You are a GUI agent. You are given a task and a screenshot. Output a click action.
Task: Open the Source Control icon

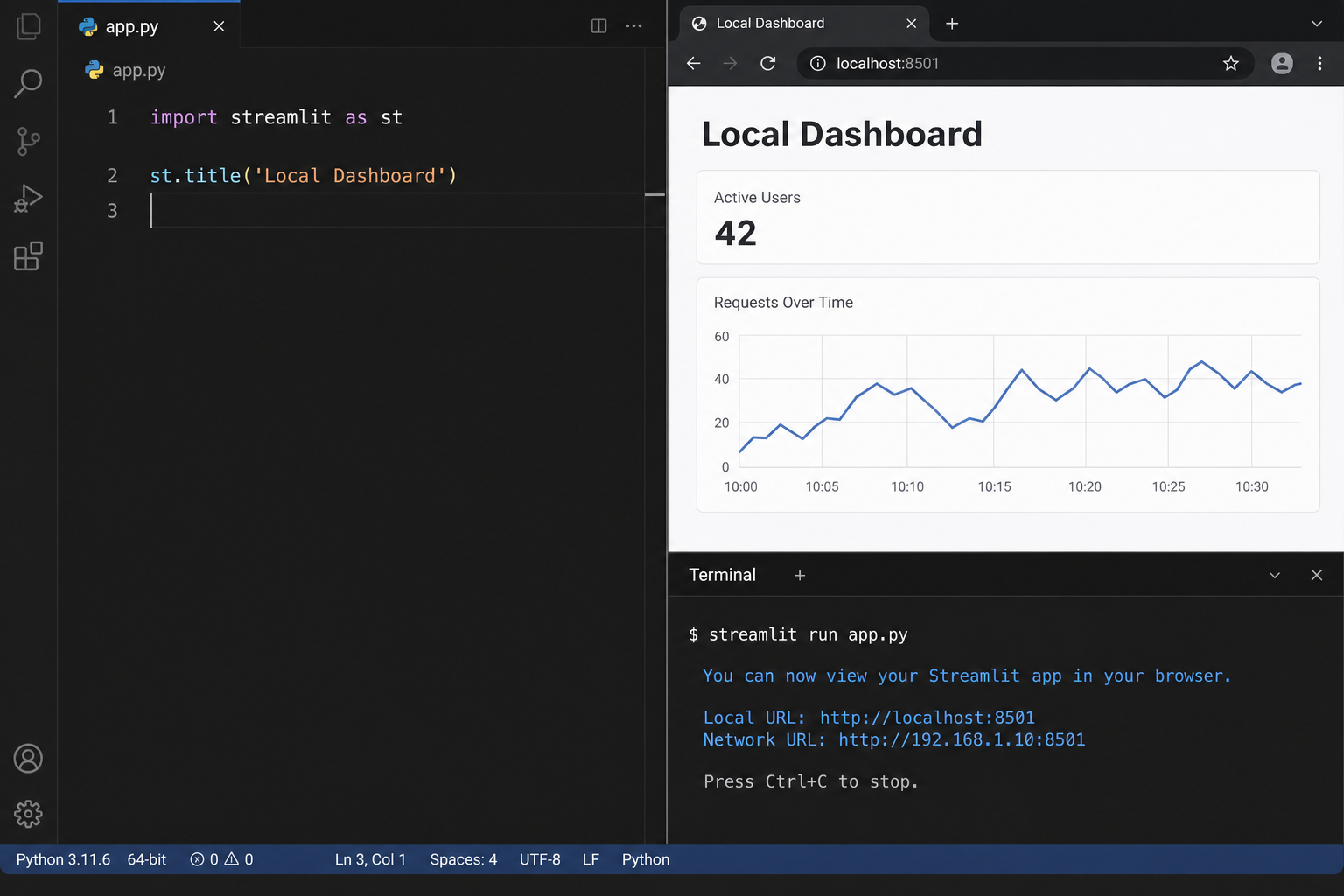[28, 141]
